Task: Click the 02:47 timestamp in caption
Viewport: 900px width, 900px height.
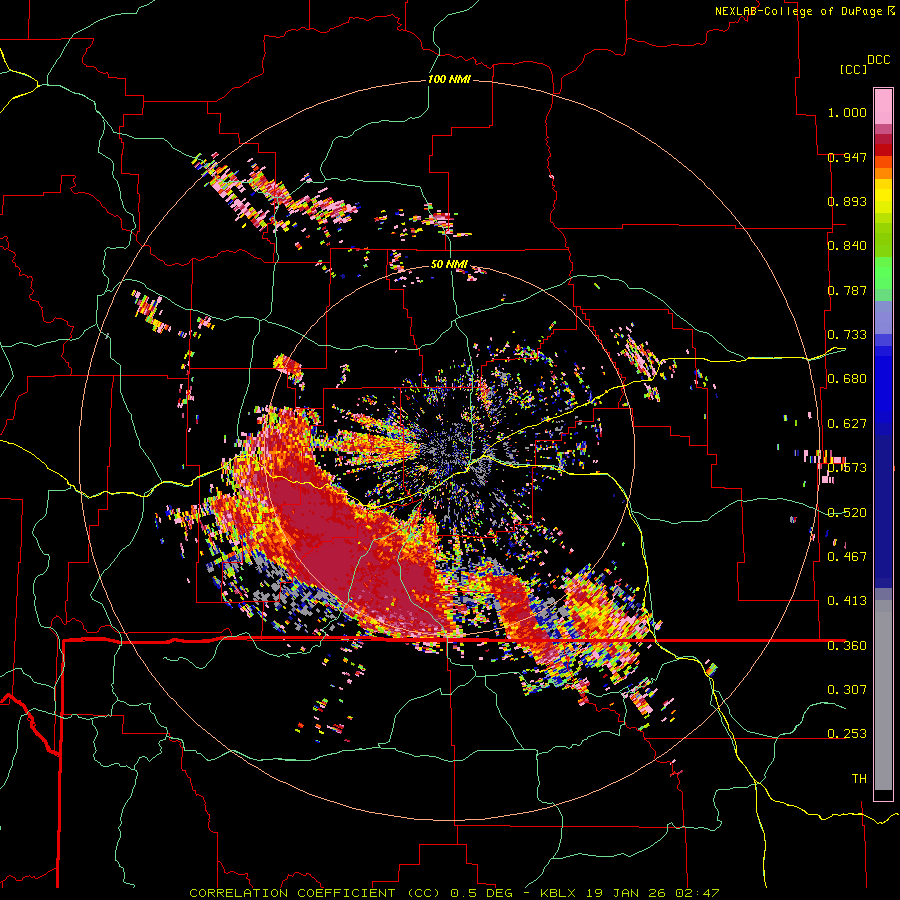Action: (x=697, y=893)
